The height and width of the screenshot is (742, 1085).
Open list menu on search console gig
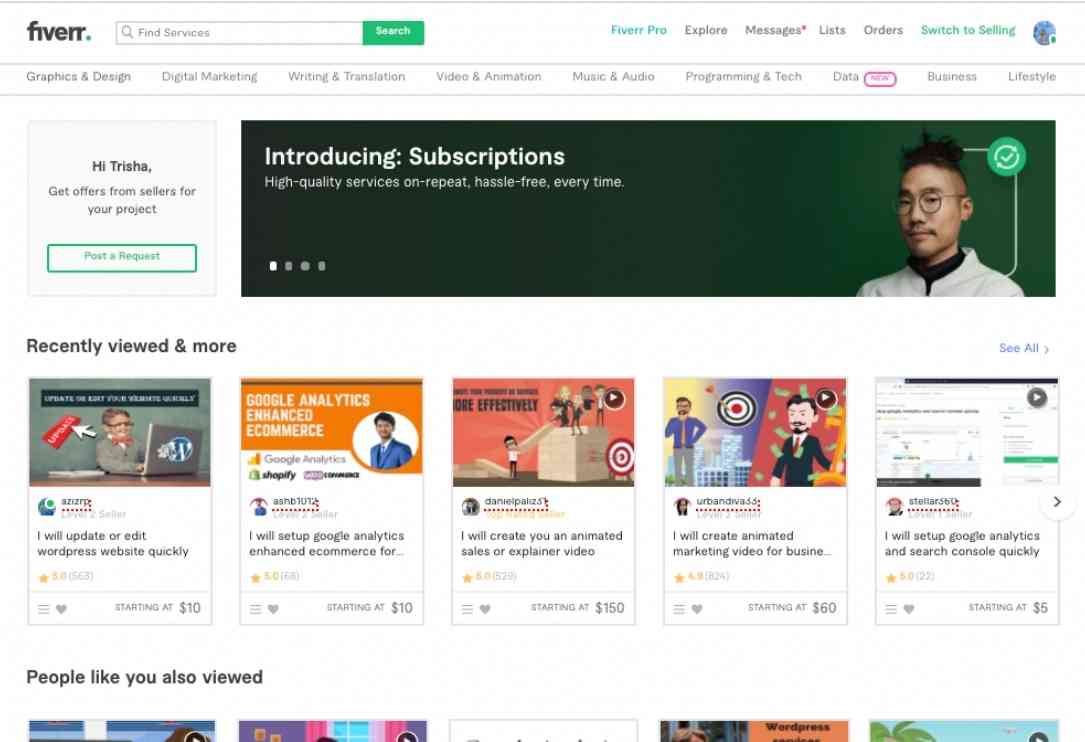click(x=891, y=609)
